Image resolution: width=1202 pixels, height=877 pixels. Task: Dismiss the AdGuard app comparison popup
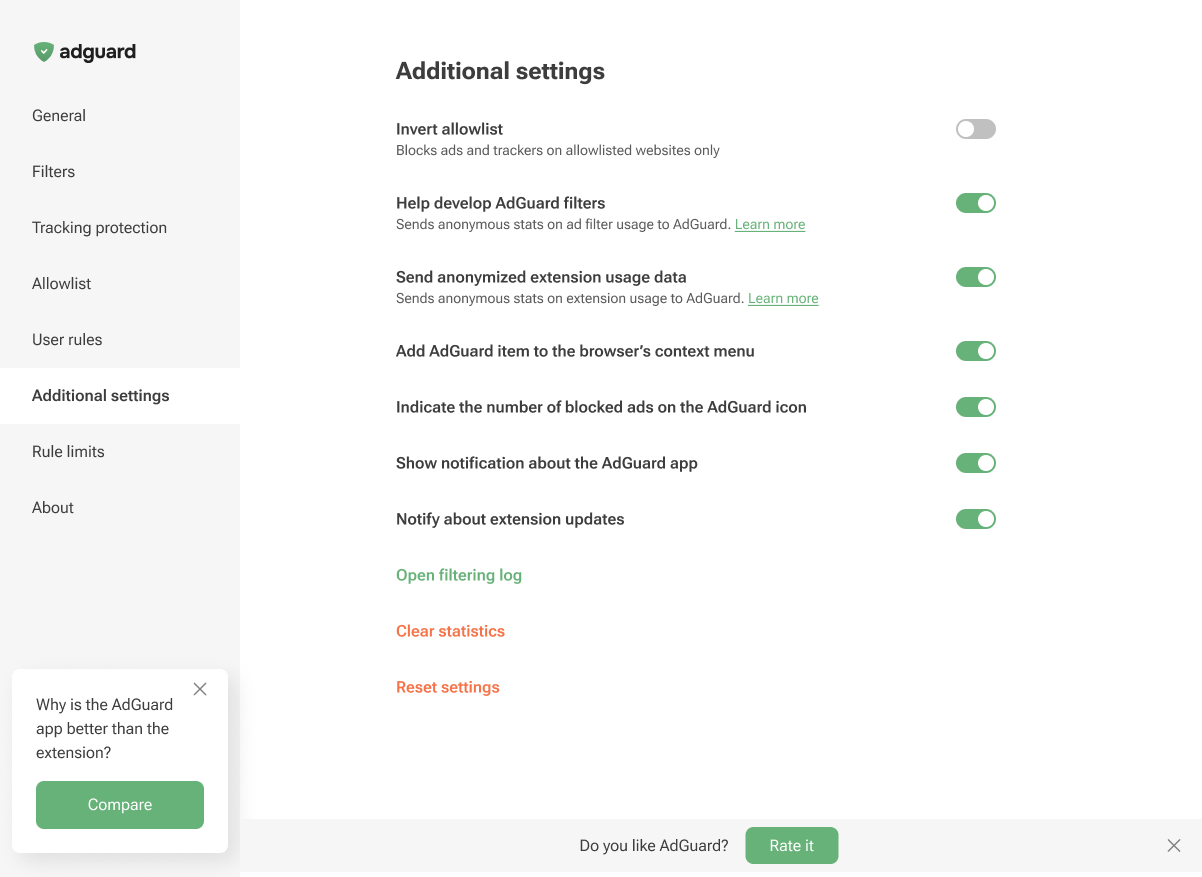tap(199, 689)
